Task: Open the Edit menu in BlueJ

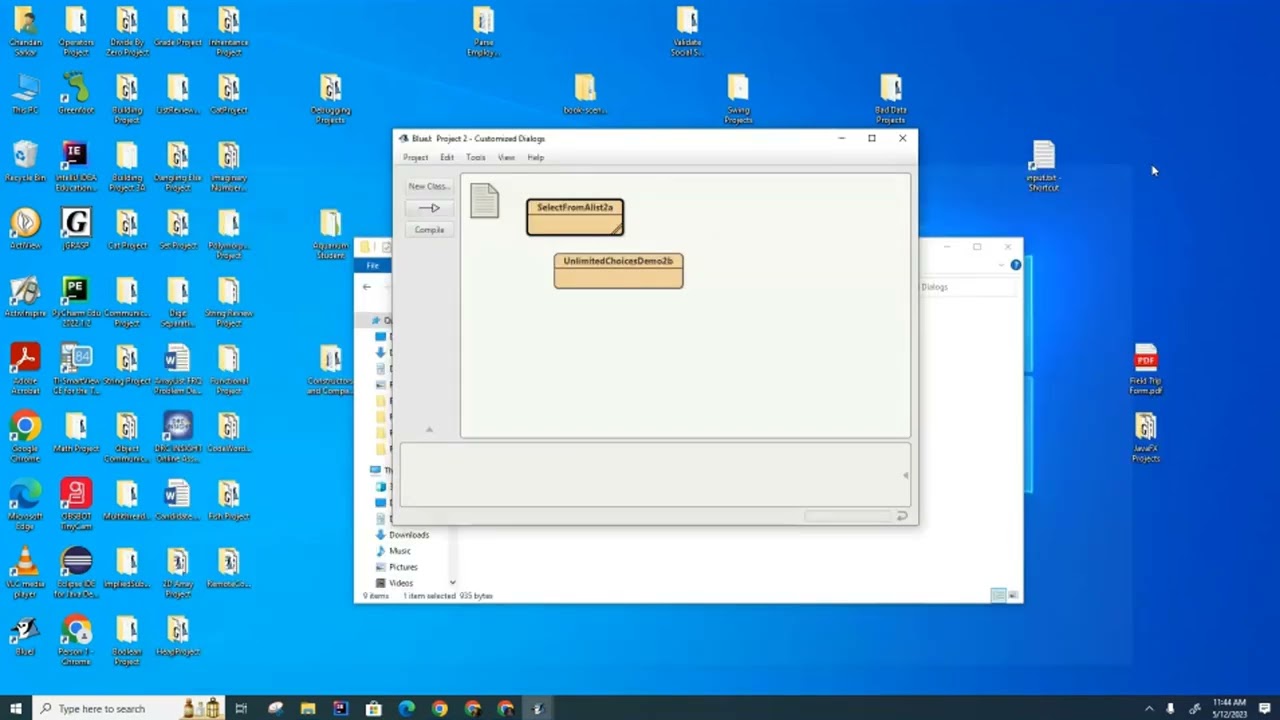Action: pos(446,157)
